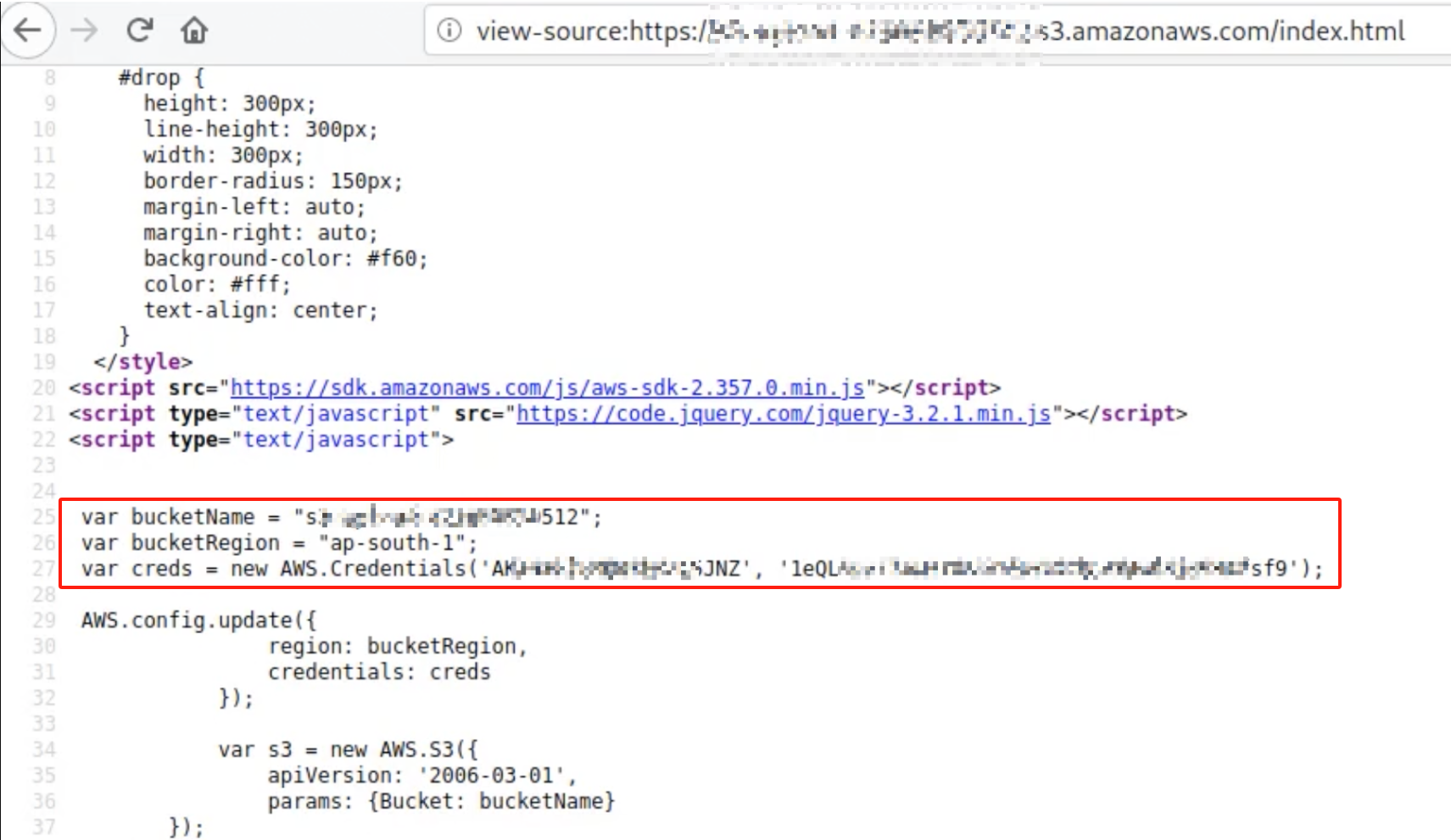Viewport: 1451px width, 840px height.
Task: Click the "apiVersion: '2006-03-01'," text
Action: pyautogui.click(x=422, y=776)
